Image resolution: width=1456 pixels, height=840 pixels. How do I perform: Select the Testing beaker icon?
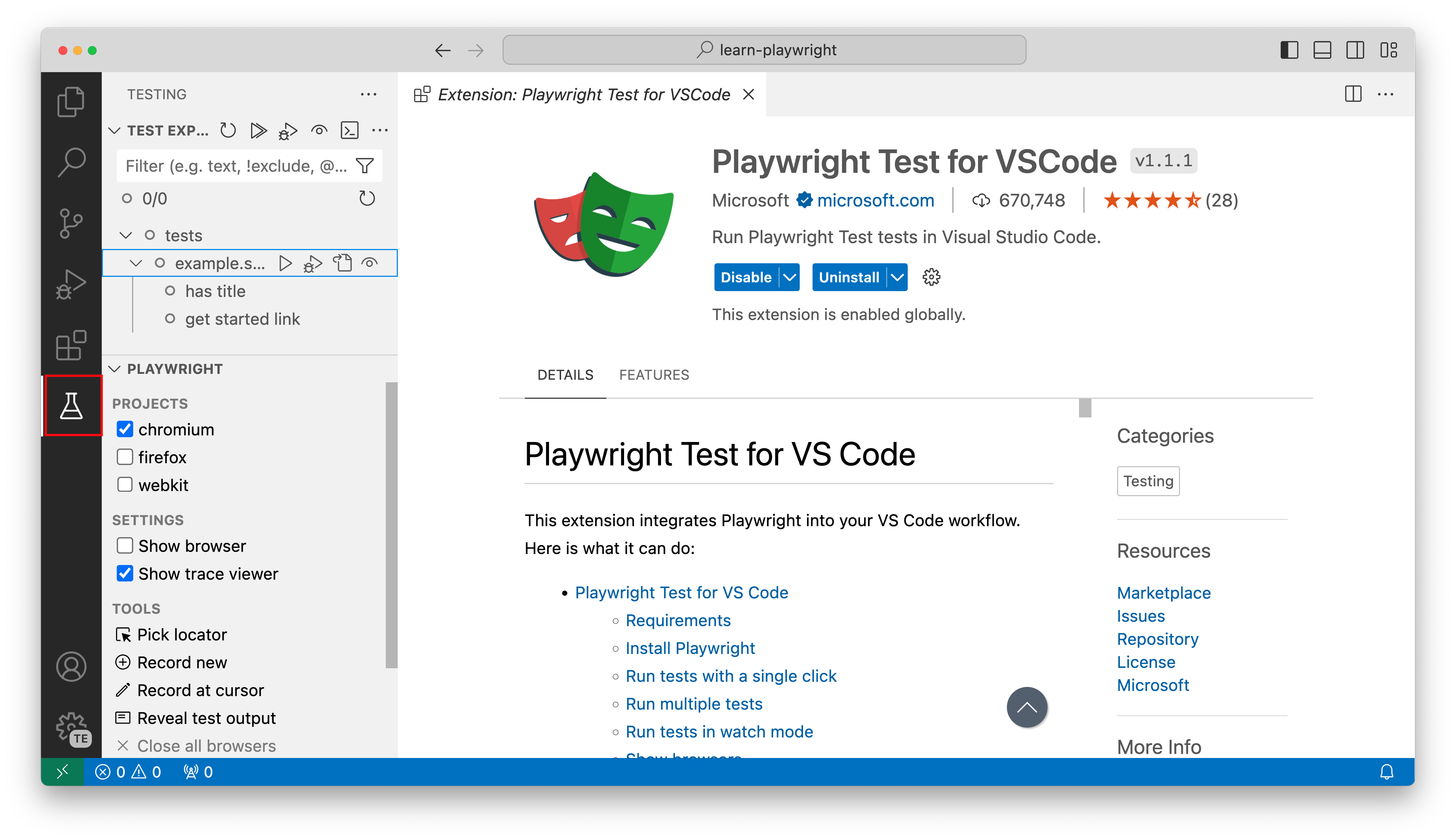(71, 406)
